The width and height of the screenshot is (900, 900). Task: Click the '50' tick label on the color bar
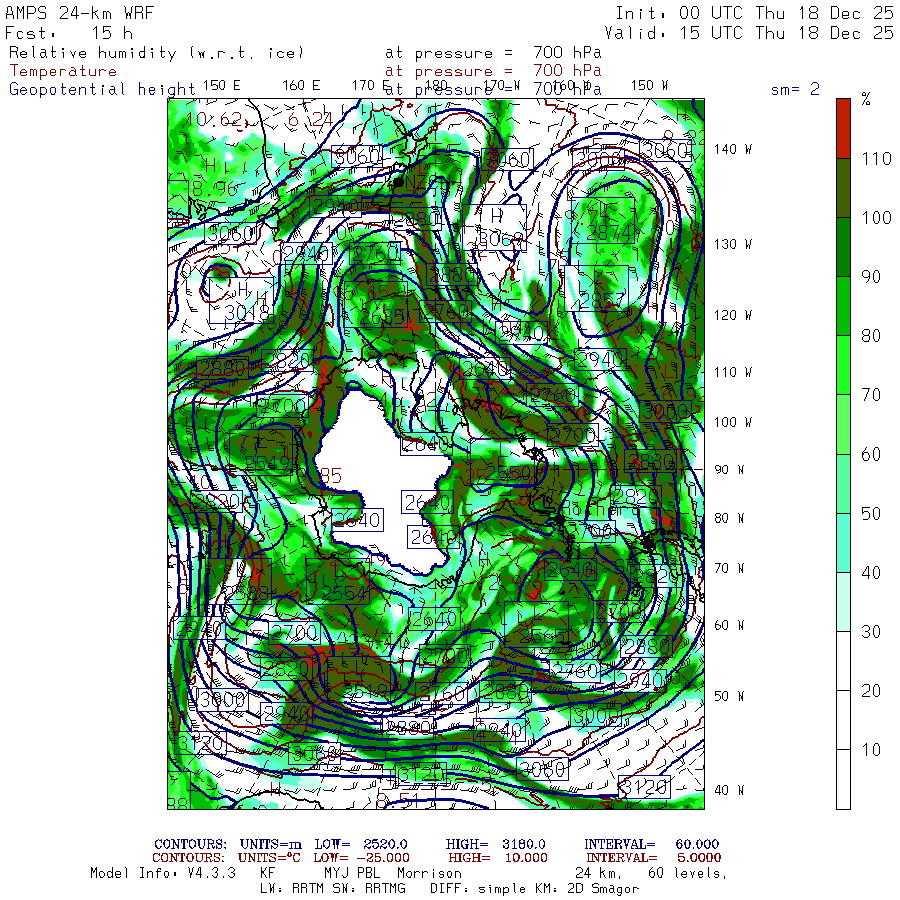[x=871, y=514]
